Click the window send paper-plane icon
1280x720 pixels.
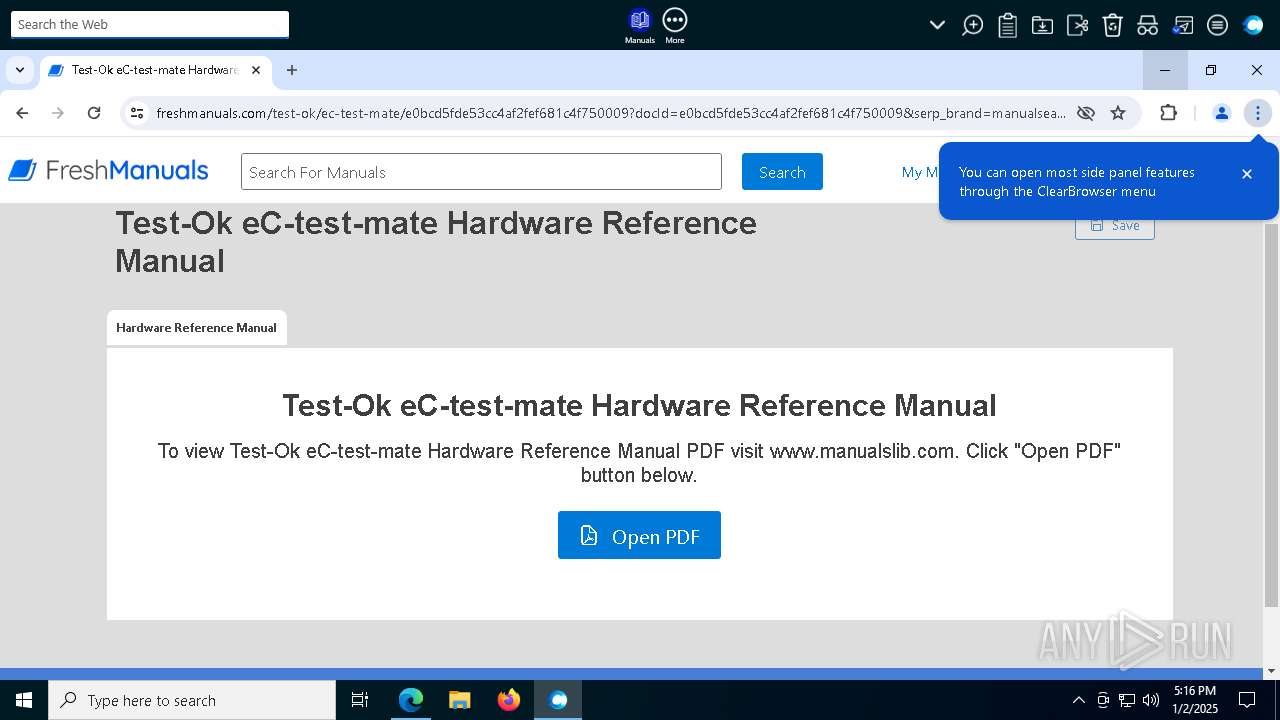tap(1182, 25)
